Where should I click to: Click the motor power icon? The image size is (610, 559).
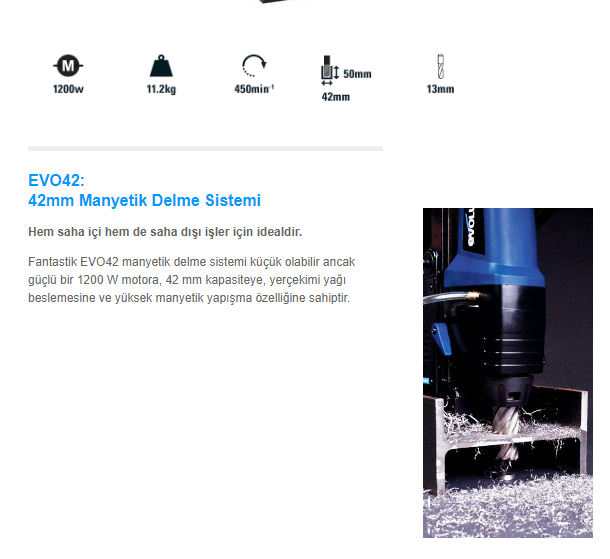pyautogui.click(x=66, y=67)
